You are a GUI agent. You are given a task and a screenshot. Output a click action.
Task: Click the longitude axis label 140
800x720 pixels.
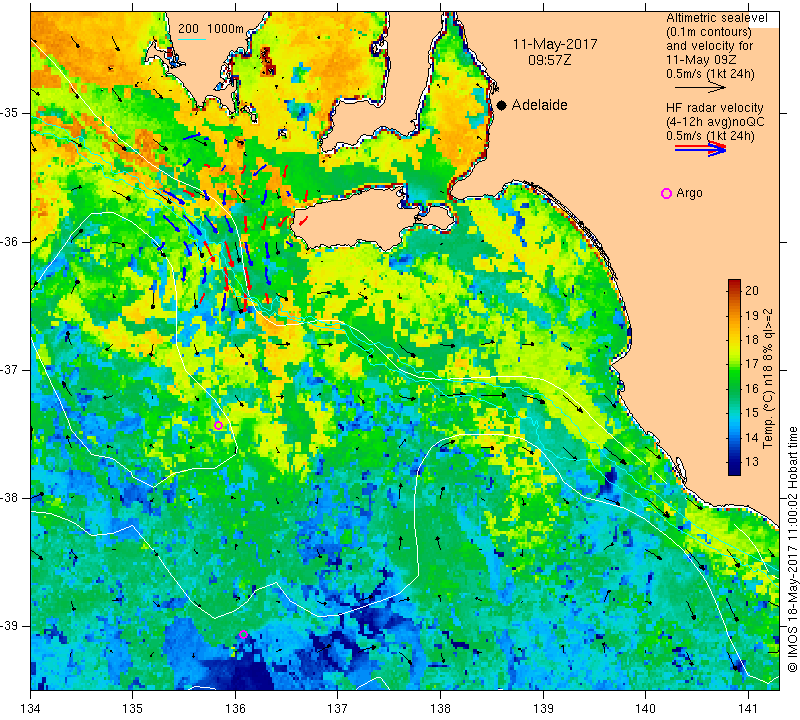coord(645,709)
